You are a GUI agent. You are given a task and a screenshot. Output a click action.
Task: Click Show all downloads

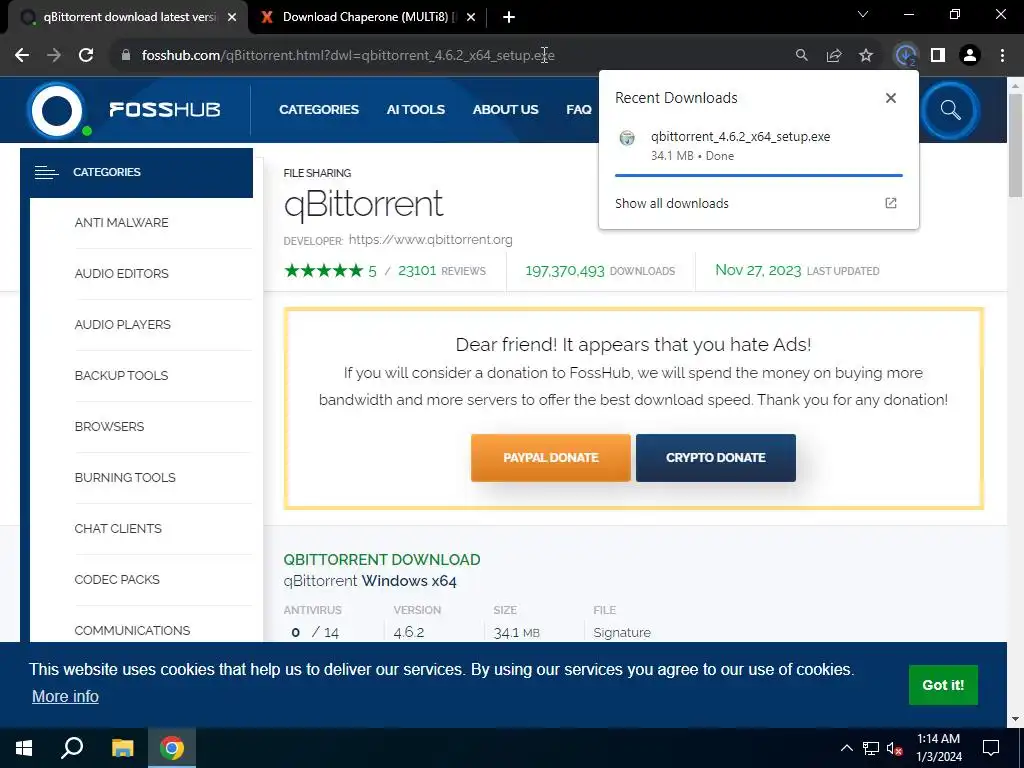pos(671,203)
